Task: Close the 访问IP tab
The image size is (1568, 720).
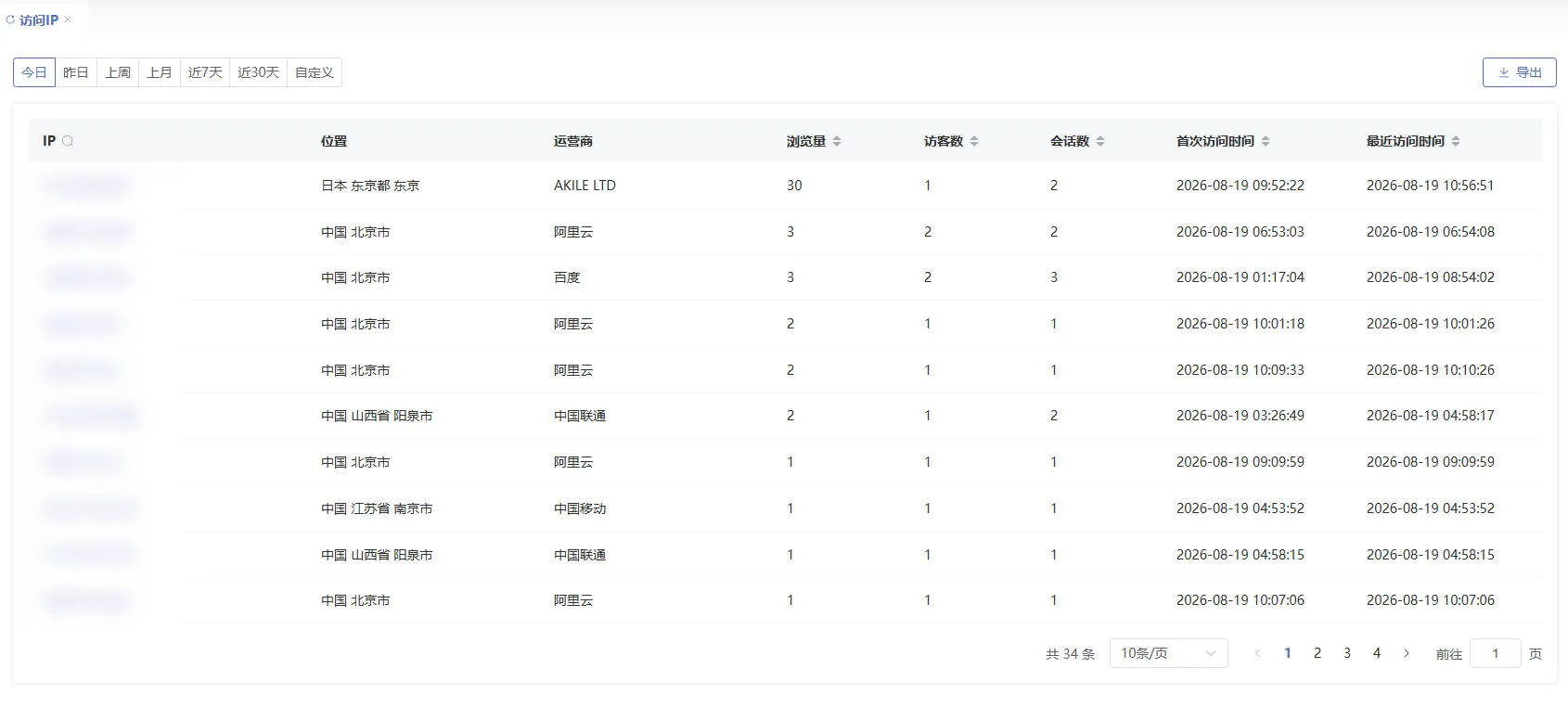Action: pyautogui.click(x=68, y=19)
